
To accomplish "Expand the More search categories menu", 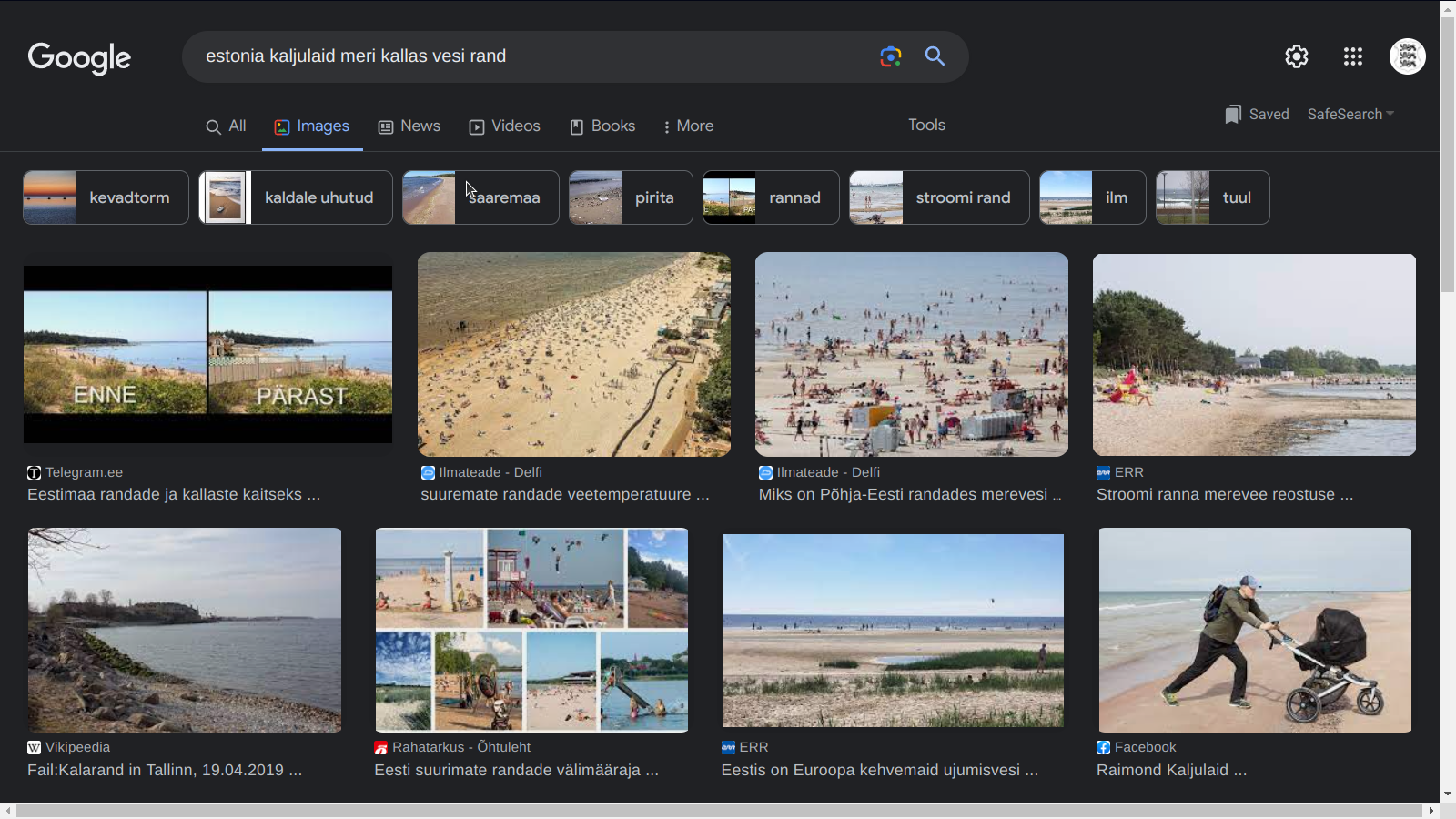I will pos(688,126).
